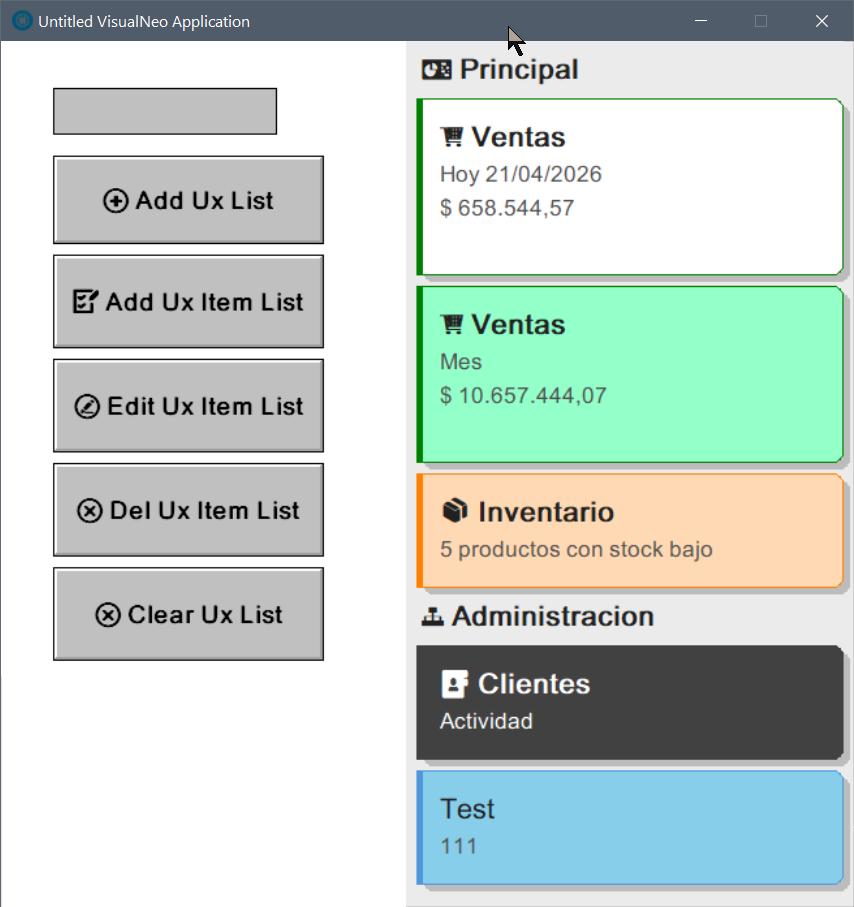Click the pencil circle icon on Edit button
This screenshot has height=907, width=854.
pyautogui.click(x=87, y=407)
